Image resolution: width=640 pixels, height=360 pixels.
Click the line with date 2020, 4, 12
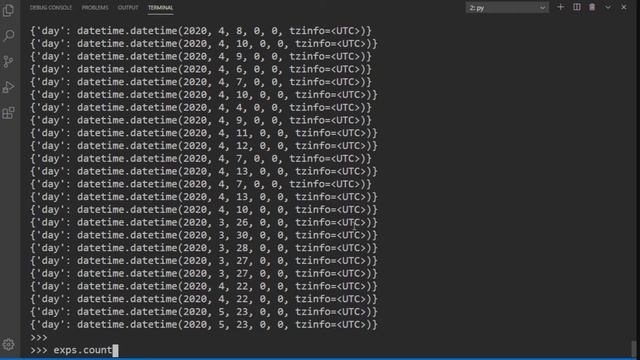204,146
